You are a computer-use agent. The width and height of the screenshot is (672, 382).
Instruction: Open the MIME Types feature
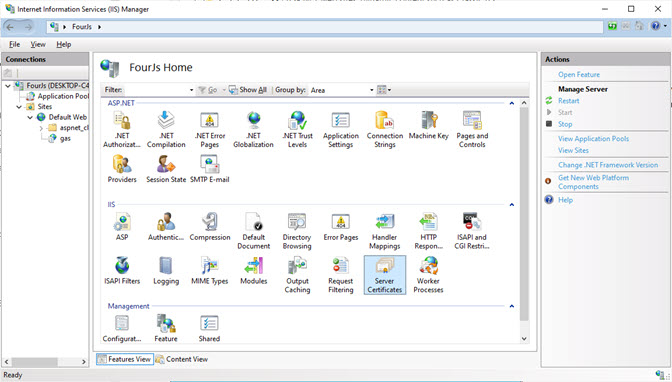(210, 271)
